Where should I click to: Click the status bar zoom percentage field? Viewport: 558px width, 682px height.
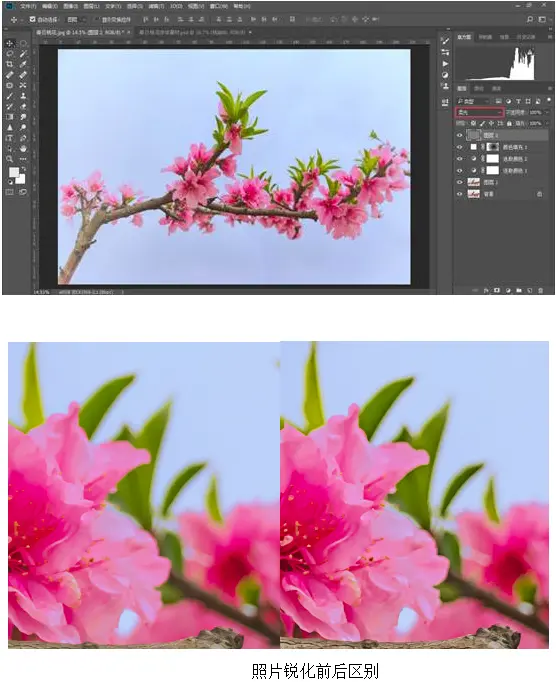tap(42, 292)
